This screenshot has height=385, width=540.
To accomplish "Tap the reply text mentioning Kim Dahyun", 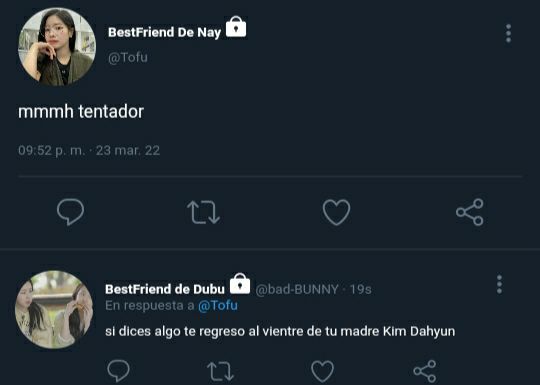I will point(280,331).
